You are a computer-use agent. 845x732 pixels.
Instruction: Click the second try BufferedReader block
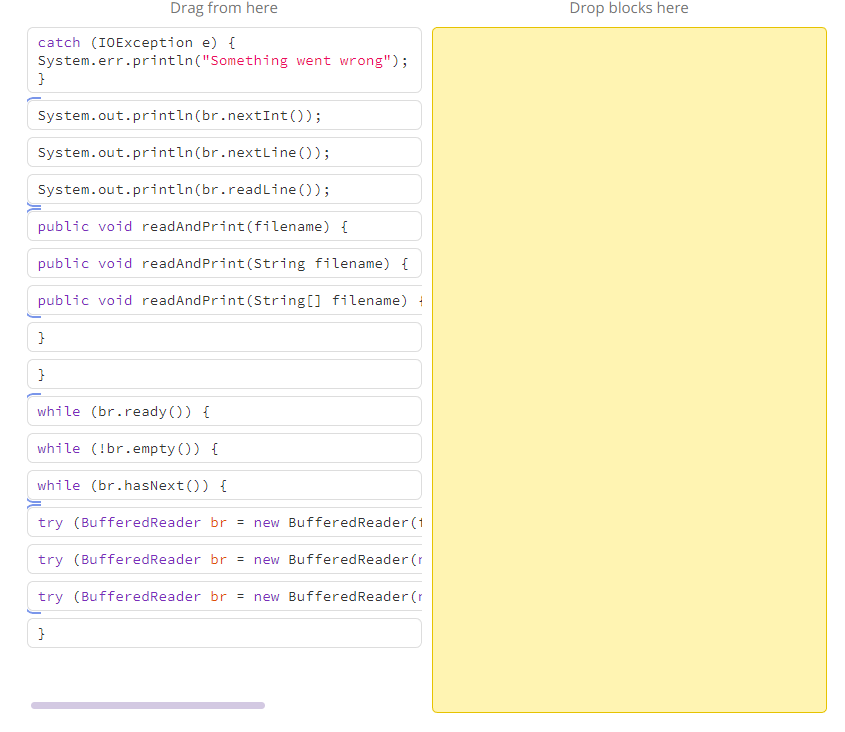223,559
